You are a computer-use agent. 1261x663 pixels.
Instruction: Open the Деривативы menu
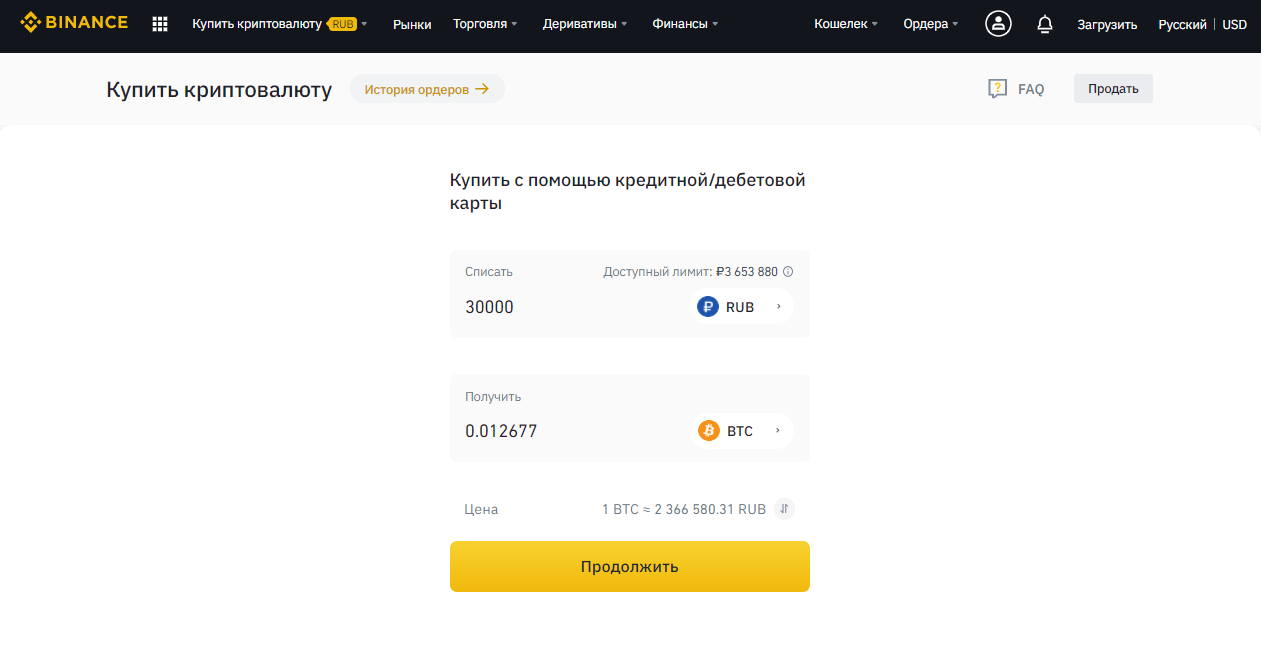coord(585,24)
